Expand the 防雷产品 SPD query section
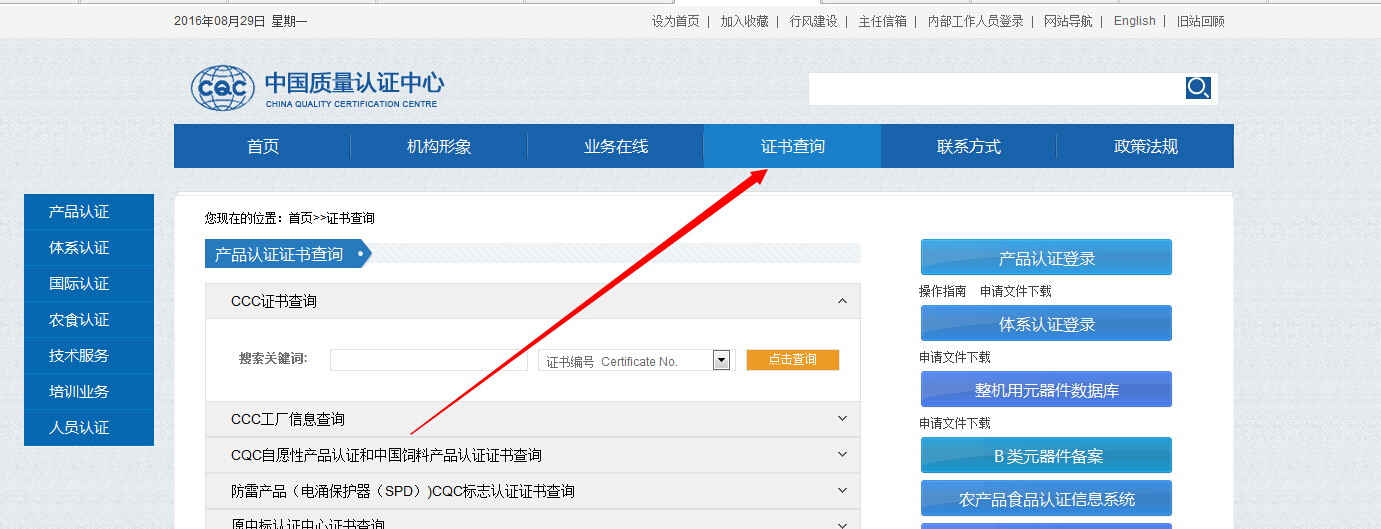This screenshot has height=529, width=1381. coord(842,491)
